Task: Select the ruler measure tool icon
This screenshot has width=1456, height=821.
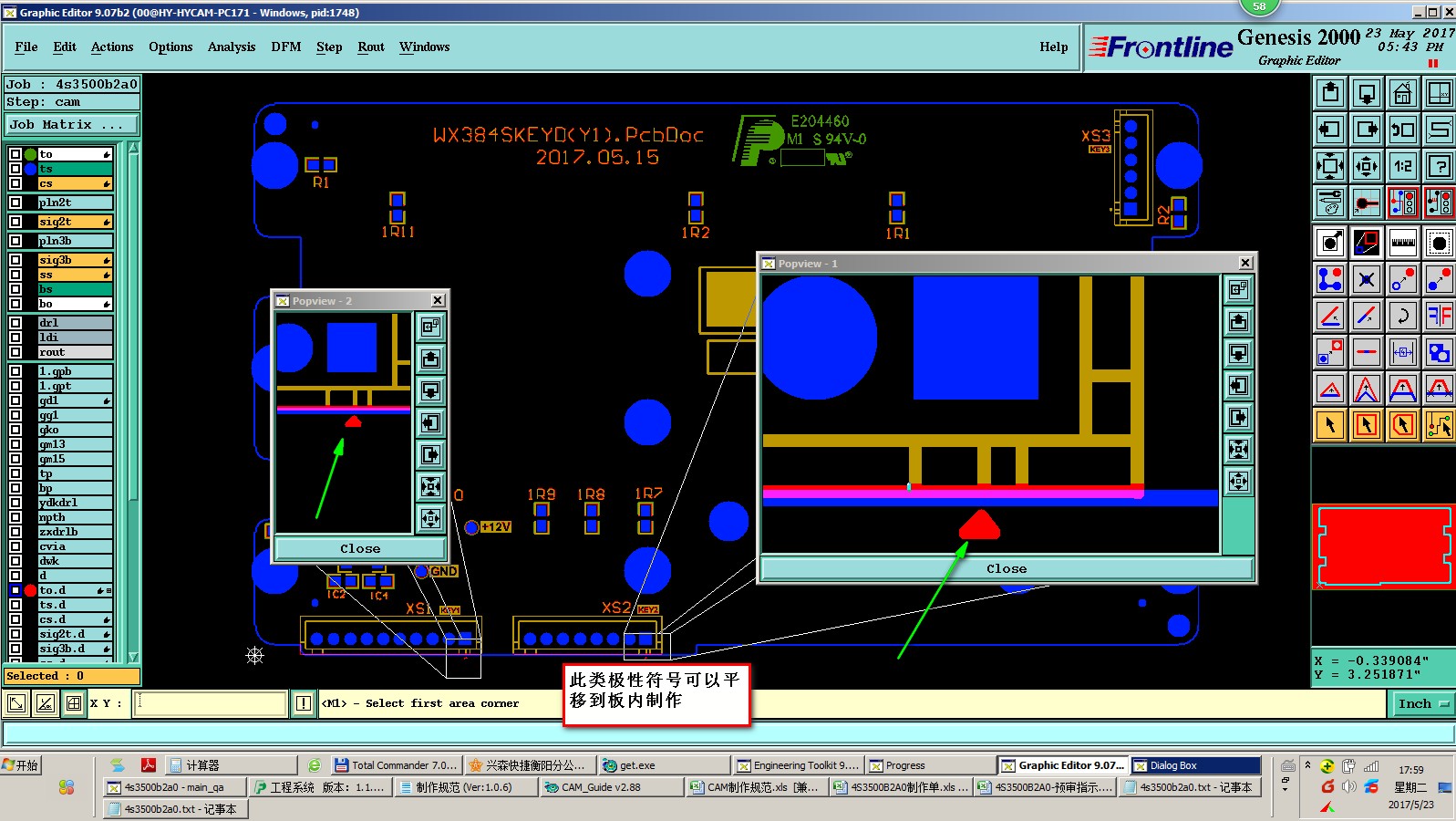Action: click(x=1403, y=243)
